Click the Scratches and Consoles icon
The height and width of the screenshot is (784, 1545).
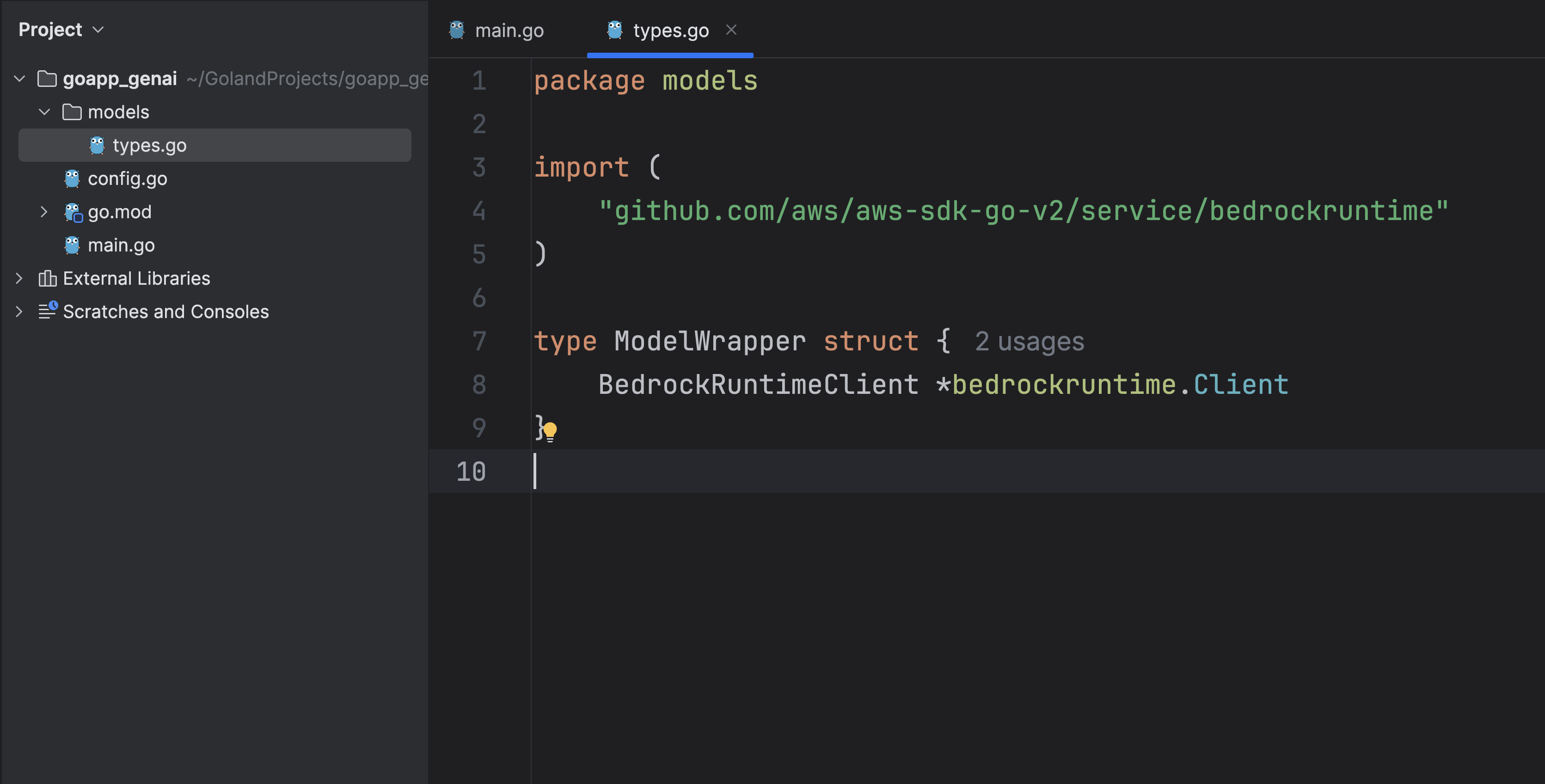[47, 311]
